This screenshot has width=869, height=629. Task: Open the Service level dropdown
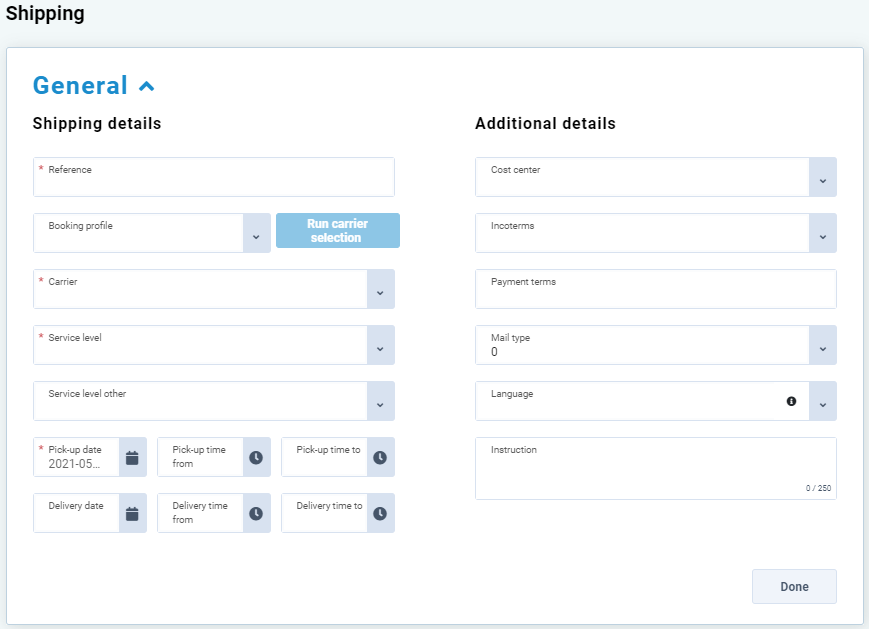pos(380,346)
